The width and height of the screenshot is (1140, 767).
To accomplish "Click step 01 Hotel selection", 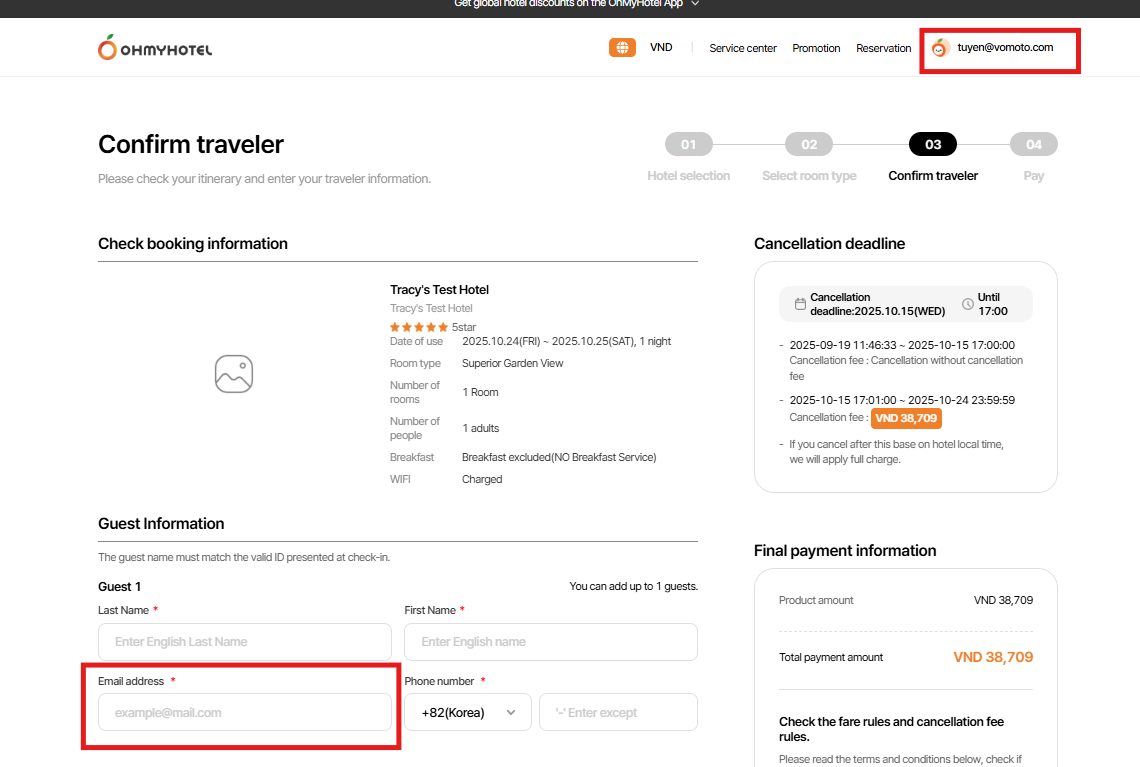I will (689, 145).
